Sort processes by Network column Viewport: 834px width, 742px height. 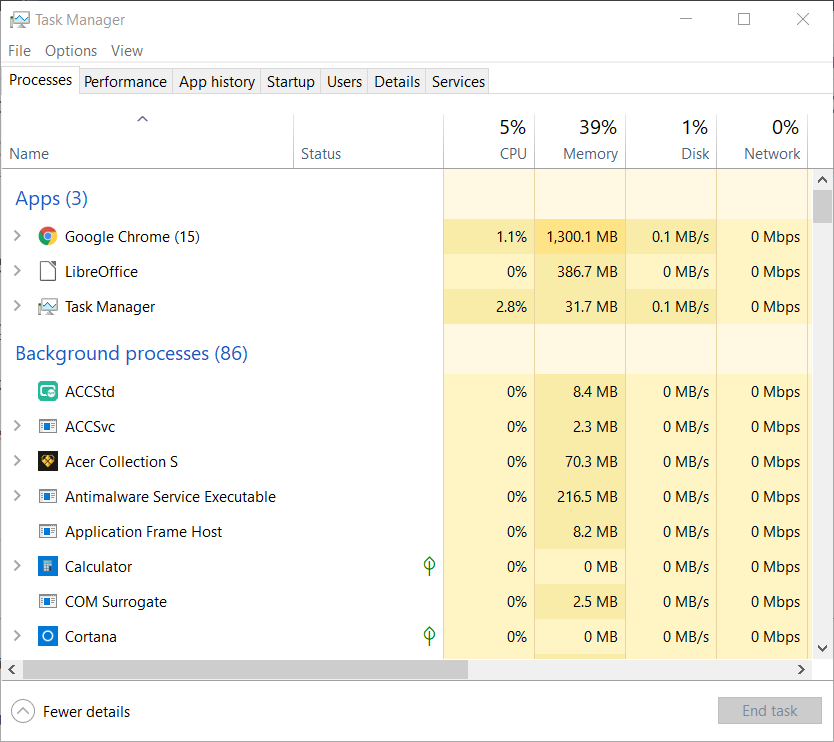(762, 141)
